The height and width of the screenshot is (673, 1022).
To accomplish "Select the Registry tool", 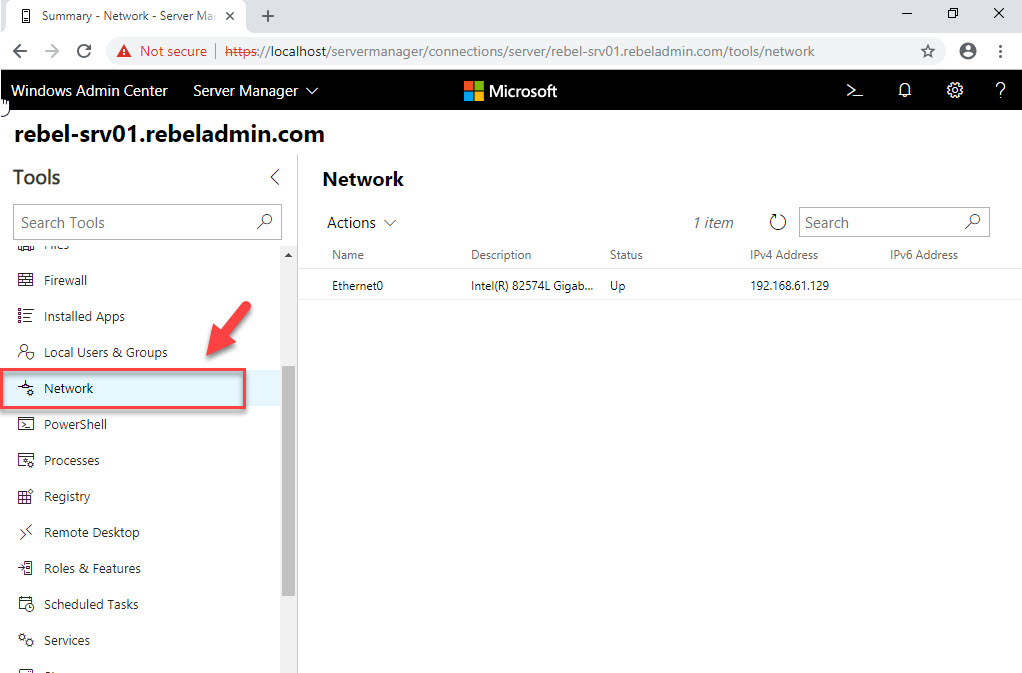I will click(x=66, y=496).
